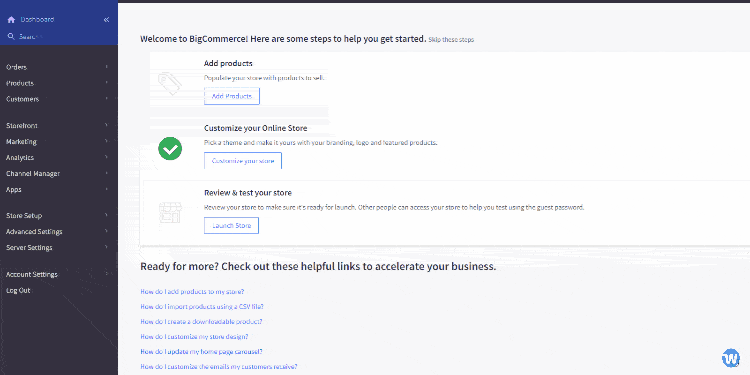Expand the Server Settings arrow
This screenshot has height=375, width=750.
pyautogui.click(x=106, y=247)
